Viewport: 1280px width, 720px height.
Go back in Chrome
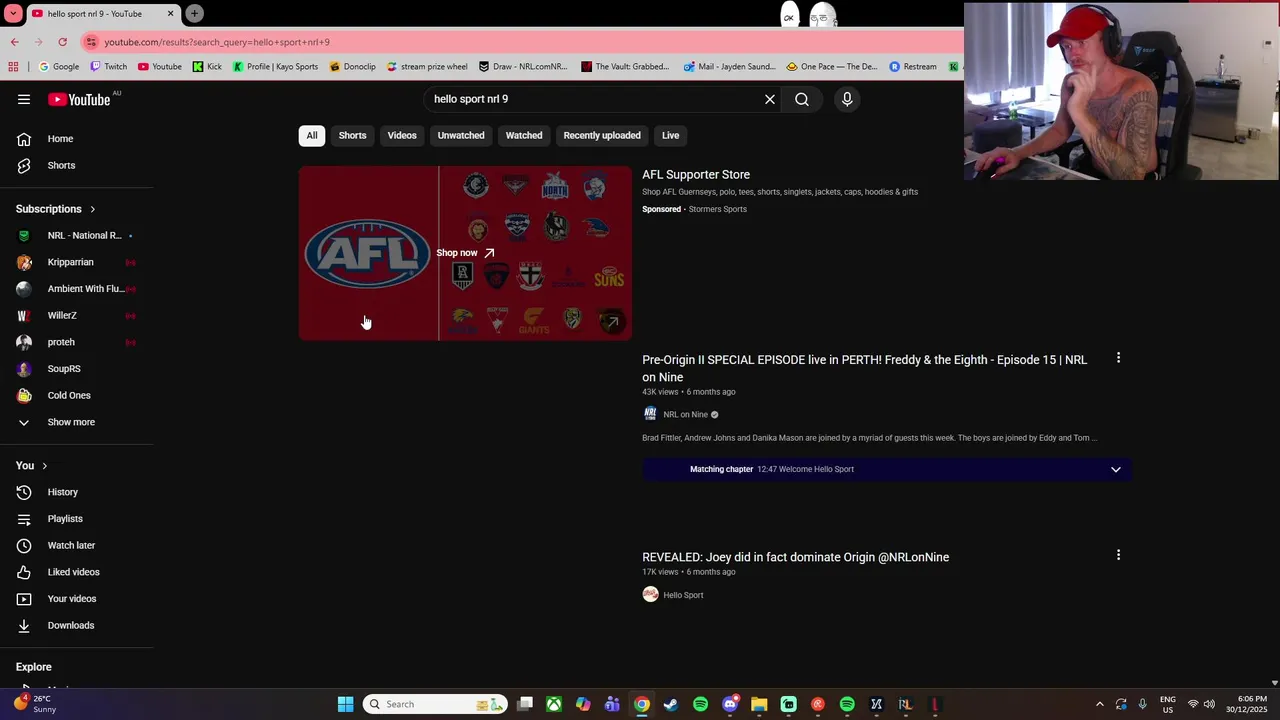14,42
